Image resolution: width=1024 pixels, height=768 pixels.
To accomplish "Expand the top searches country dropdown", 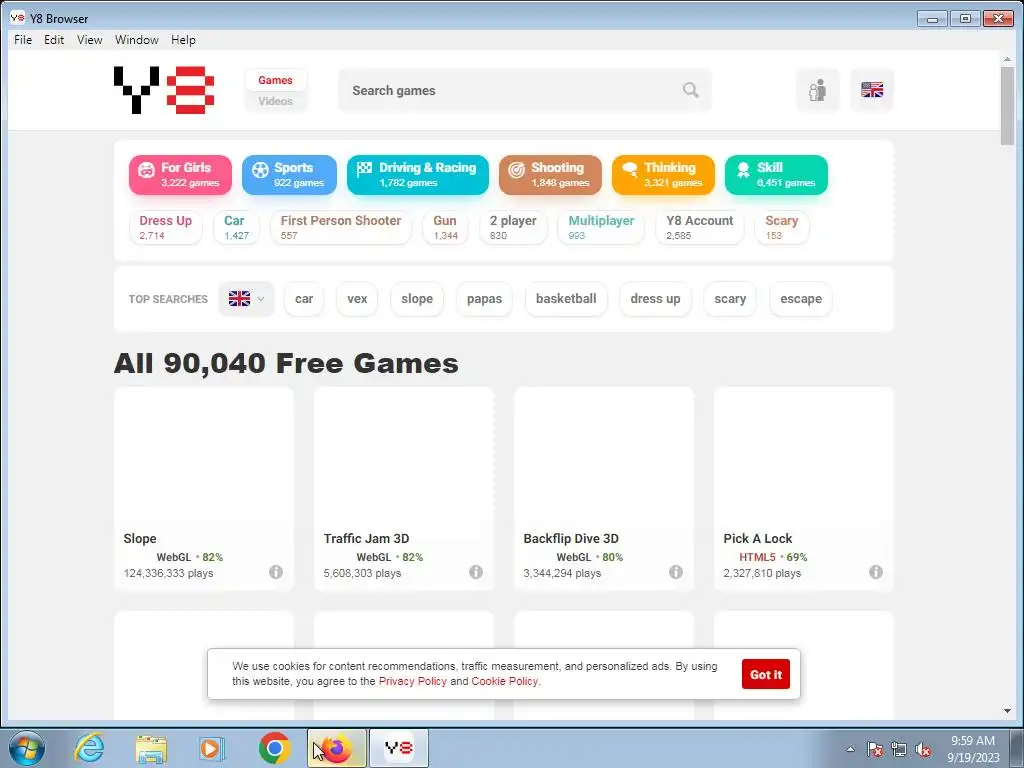I will click(246, 298).
